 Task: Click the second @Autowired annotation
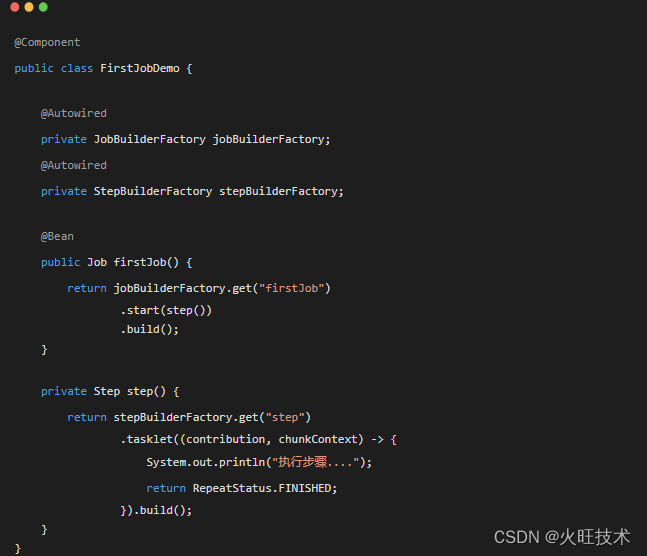(x=73, y=166)
